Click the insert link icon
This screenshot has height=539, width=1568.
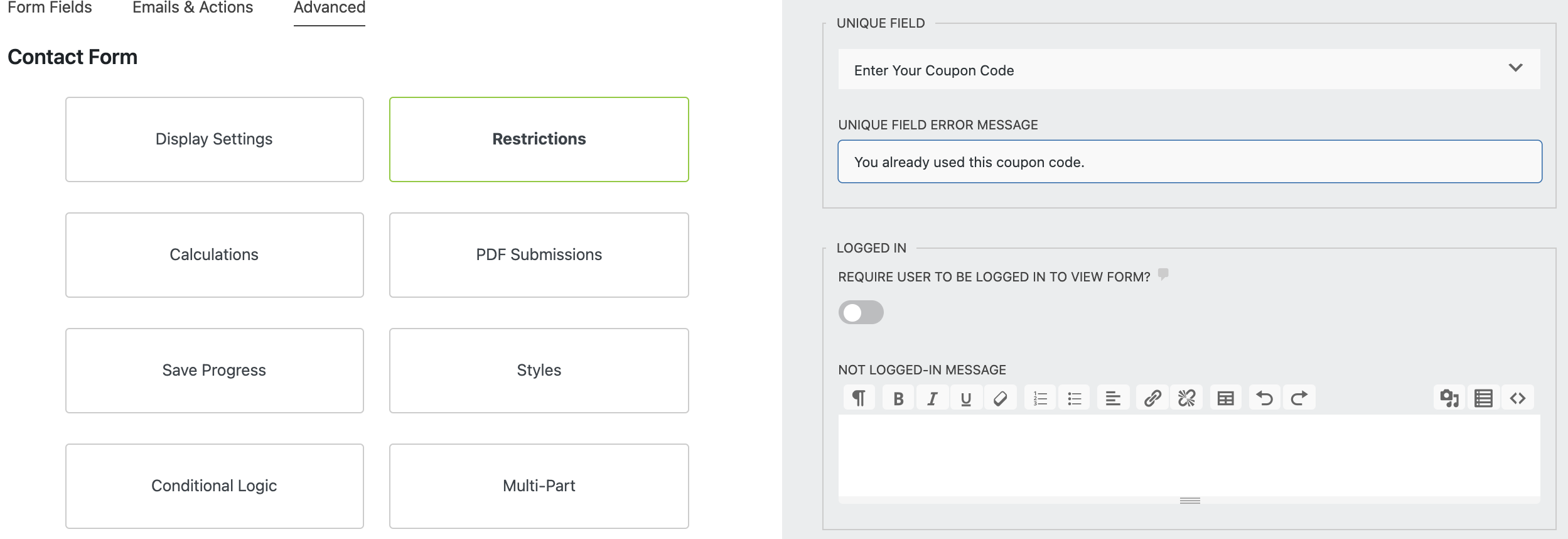[1152, 398]
